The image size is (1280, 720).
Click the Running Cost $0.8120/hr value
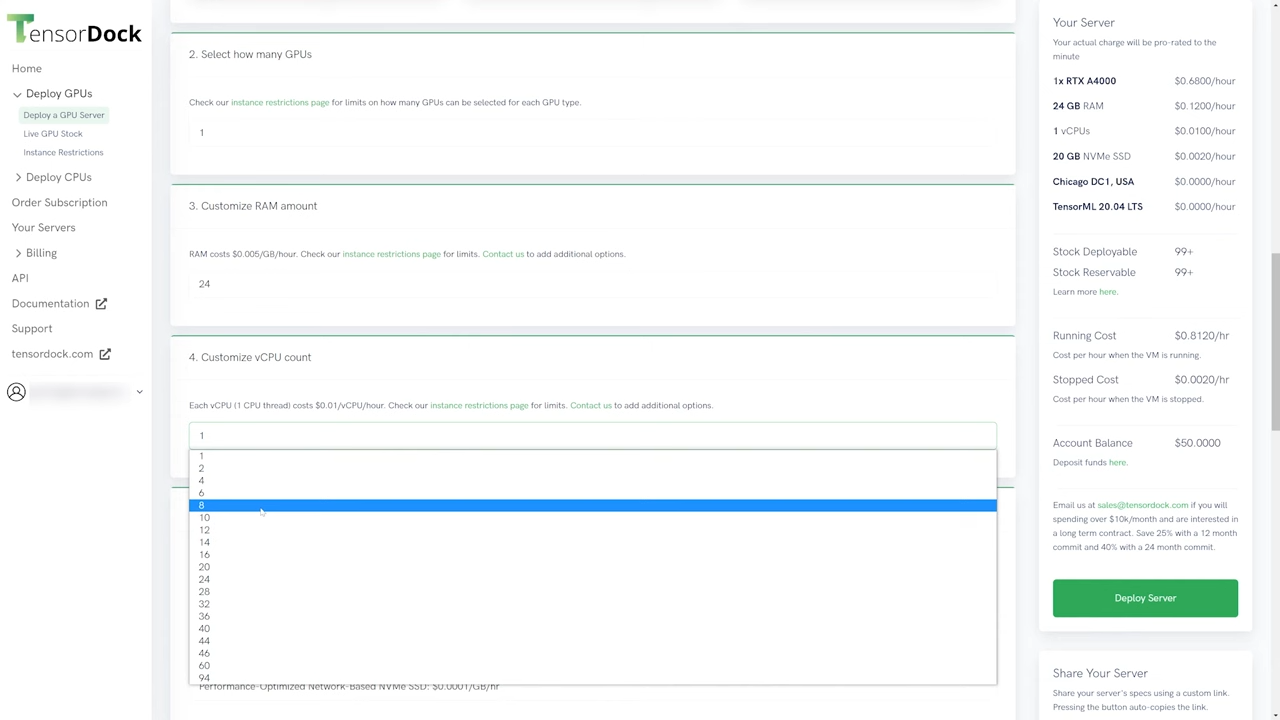click(1201, 336)
